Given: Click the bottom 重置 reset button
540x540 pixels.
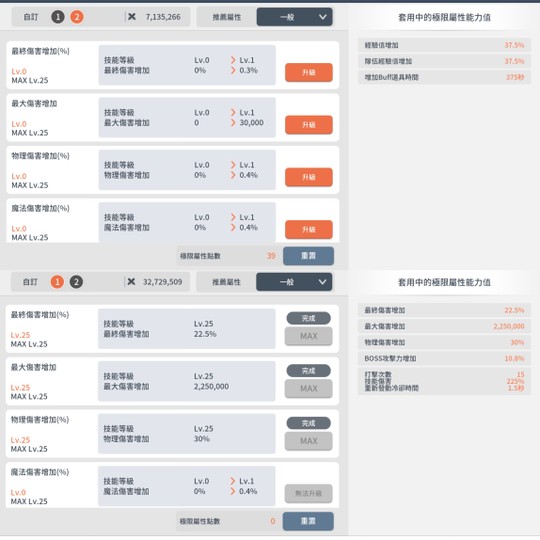Looking at the screenshot, I should (x=308, y=521).
